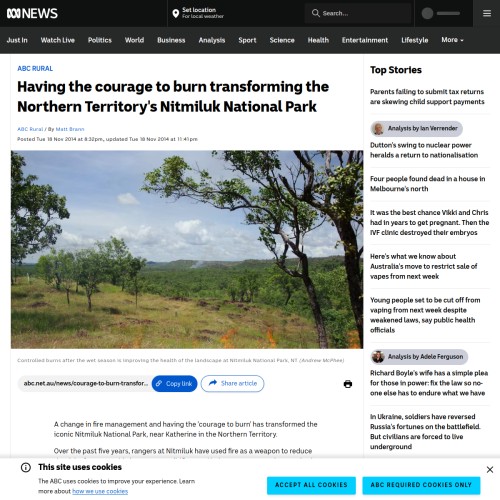Expand the More dropdown menu
Image resolution: width=500 pixels, height=500 pixels.
452,40
